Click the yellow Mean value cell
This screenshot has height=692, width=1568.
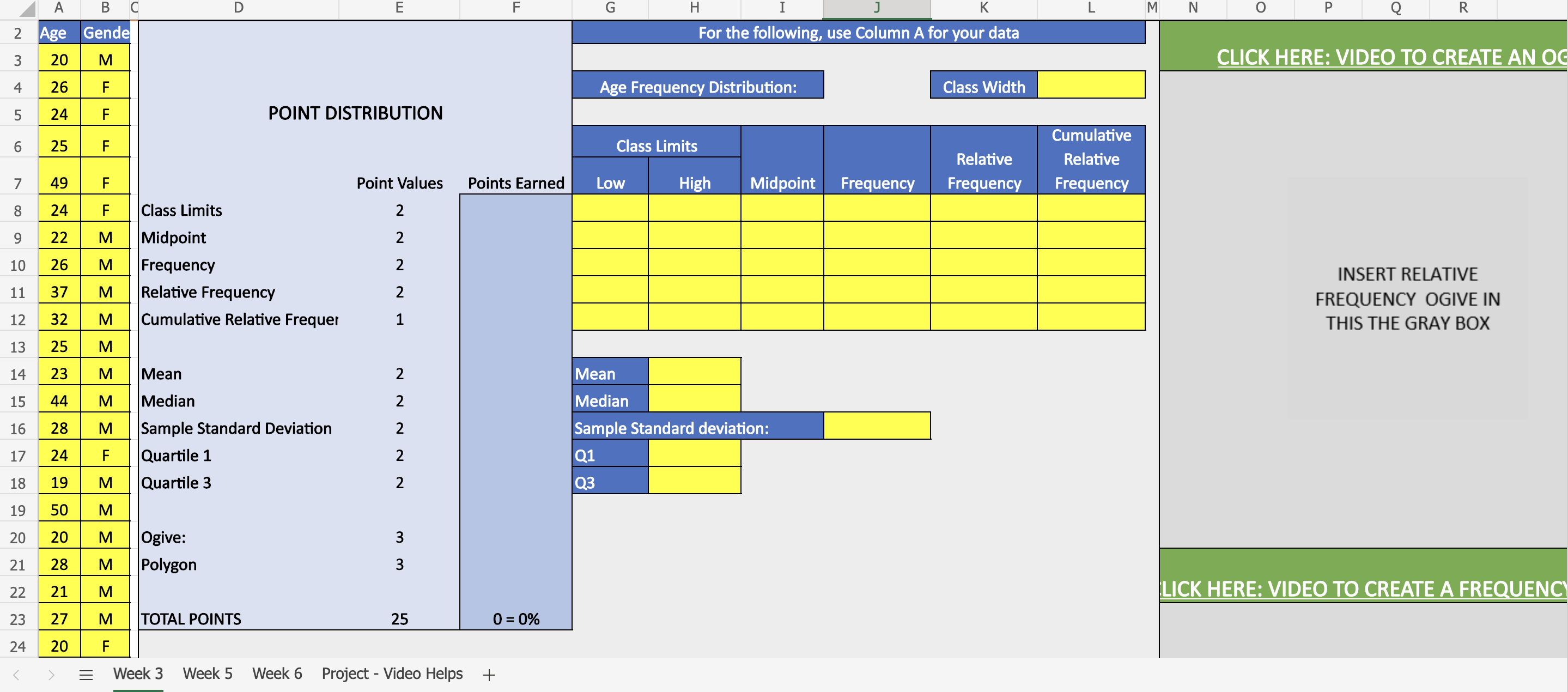[x=694, y=372]
